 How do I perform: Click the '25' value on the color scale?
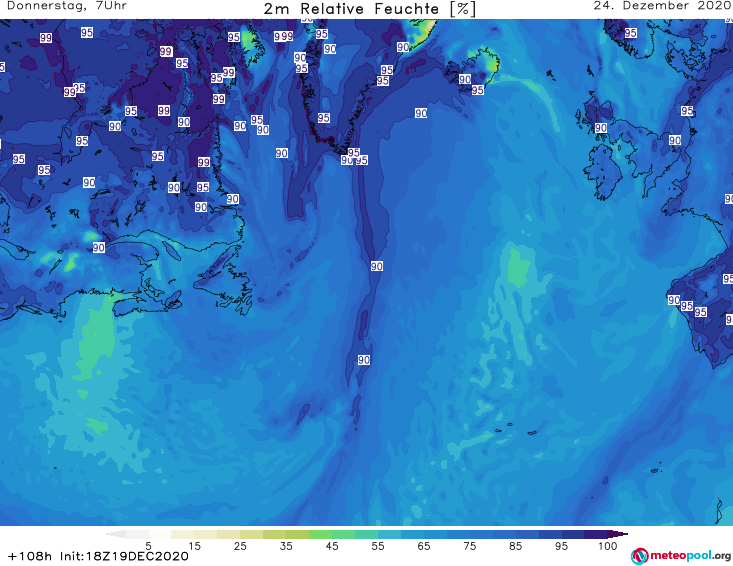click(x=240, y=546)
